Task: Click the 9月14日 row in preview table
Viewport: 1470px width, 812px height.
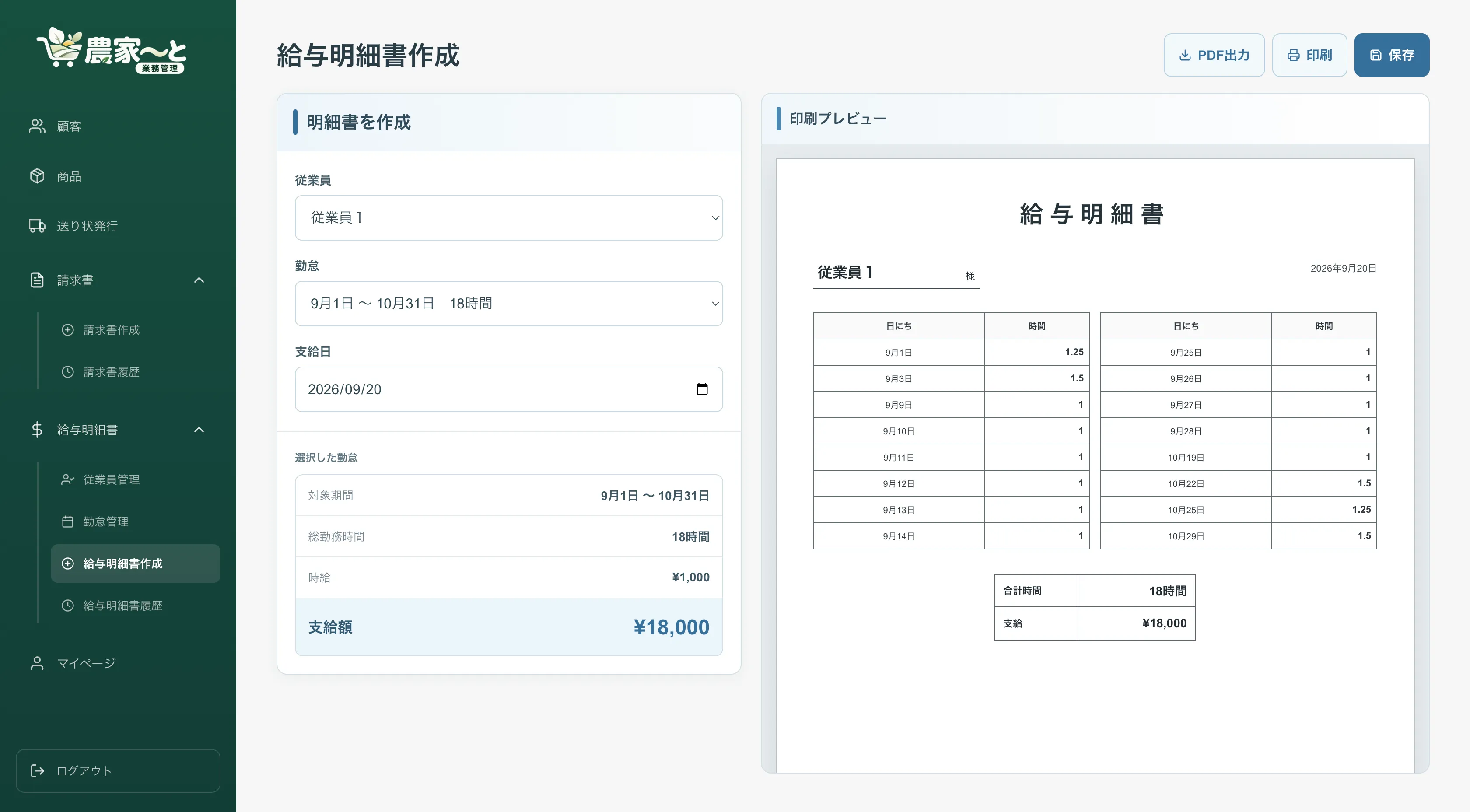Action: tap(951, 536)
